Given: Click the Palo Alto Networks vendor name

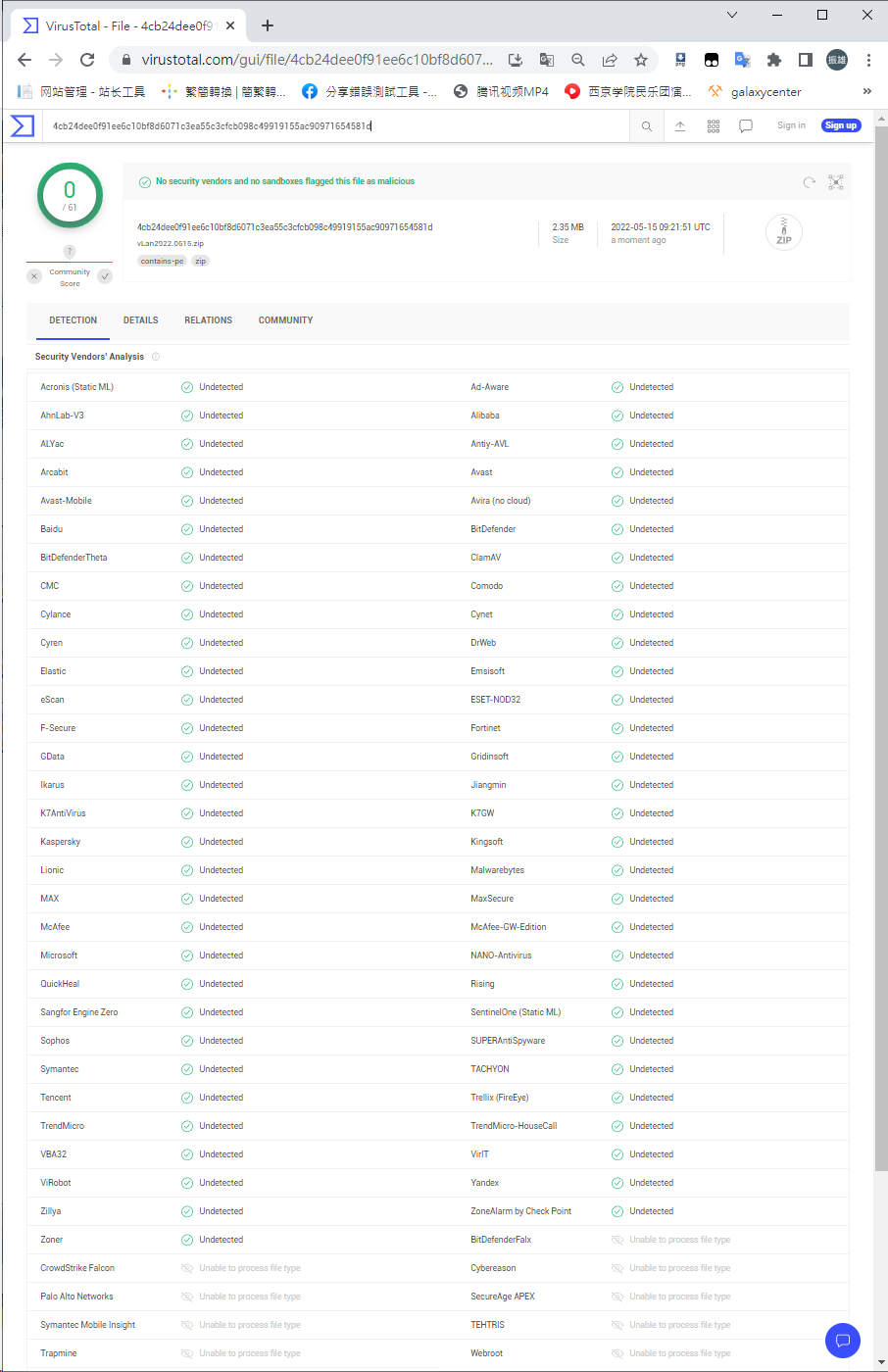Looking at the screenshot, I should pyautogui.click(x=76, y=1297).
